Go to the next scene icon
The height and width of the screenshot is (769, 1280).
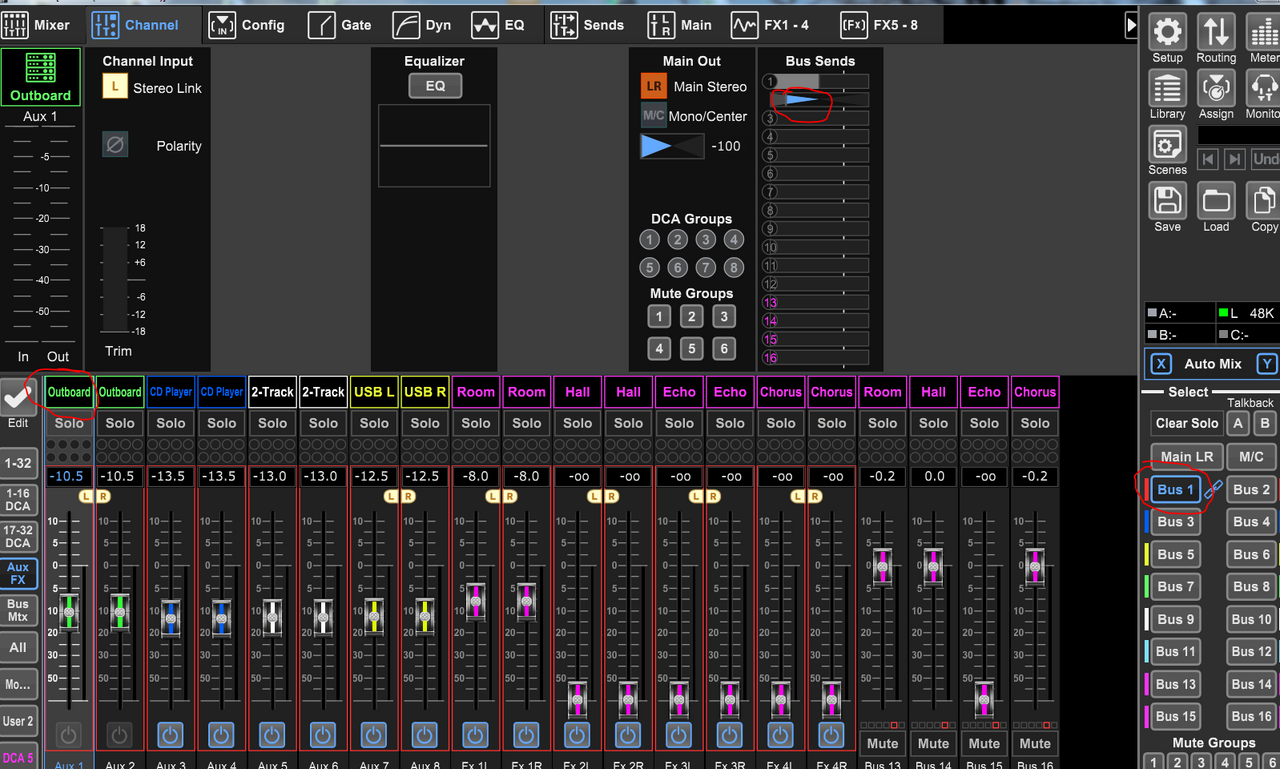[x=1235, y=159]
